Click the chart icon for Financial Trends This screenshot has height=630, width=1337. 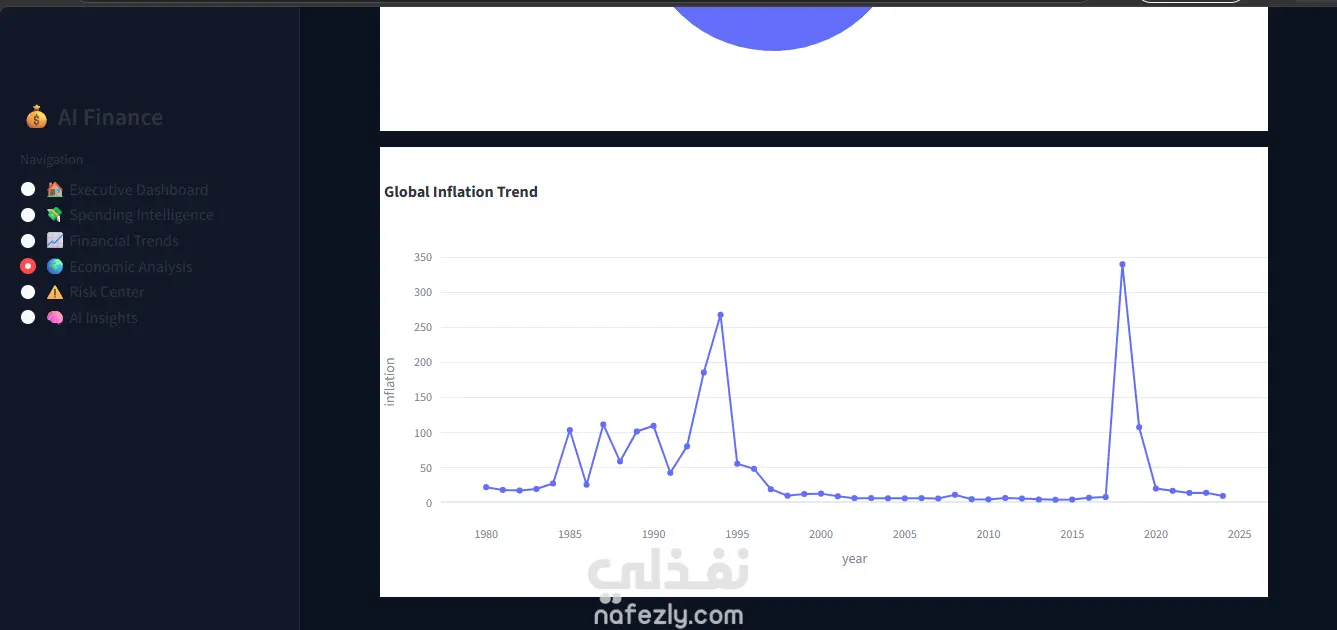(55, 241)
